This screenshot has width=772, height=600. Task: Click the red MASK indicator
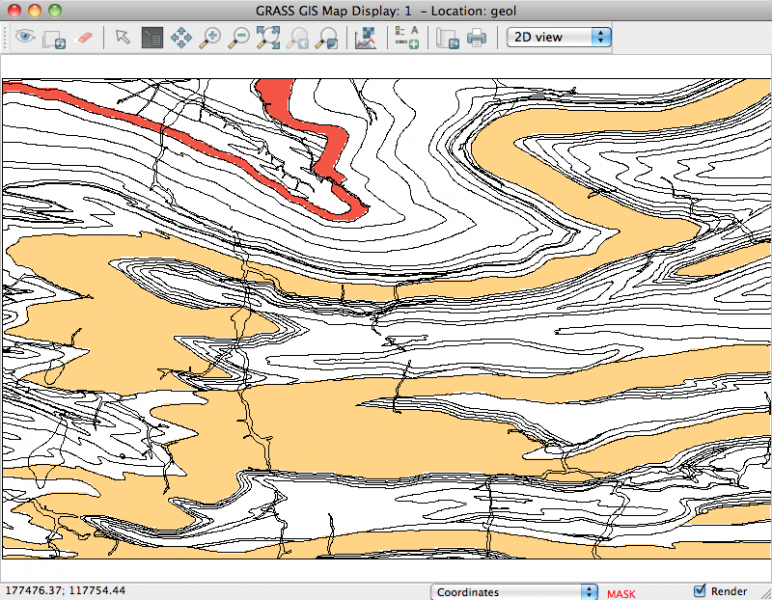click(x=620, y=593)
